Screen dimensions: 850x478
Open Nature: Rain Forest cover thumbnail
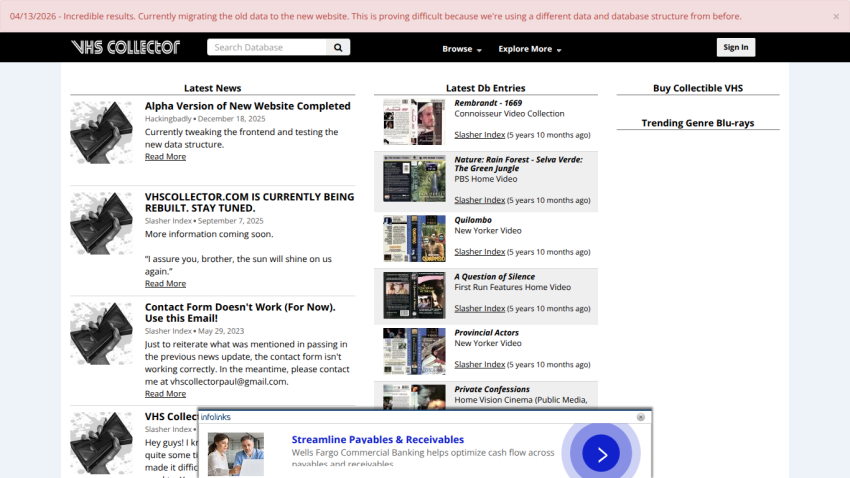(x=414, y=178)
